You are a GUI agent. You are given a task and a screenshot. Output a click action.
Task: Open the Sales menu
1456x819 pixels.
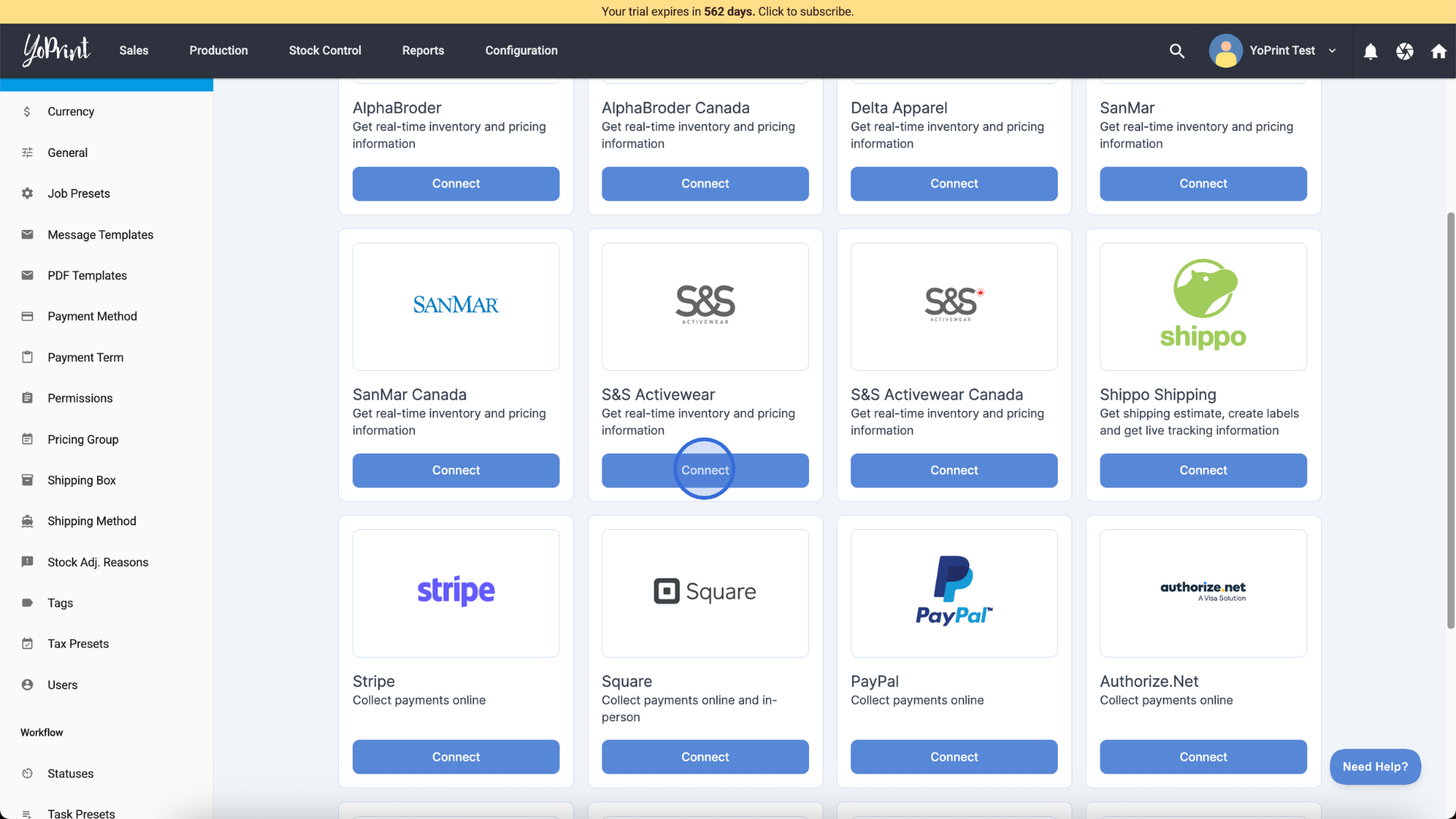click(x=133, y=51)
